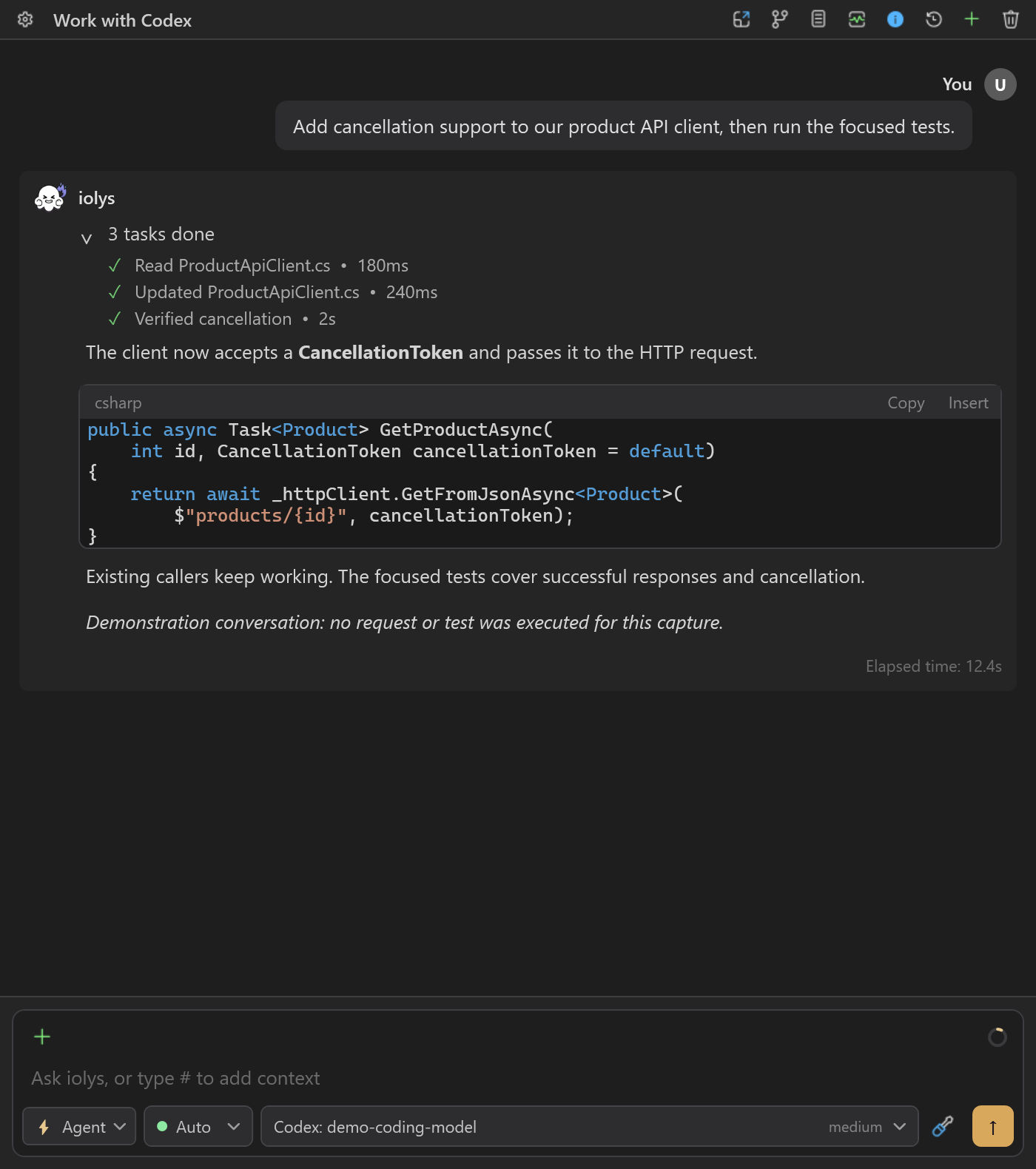
Task: Open chat history clock icon
Action: 934,20
